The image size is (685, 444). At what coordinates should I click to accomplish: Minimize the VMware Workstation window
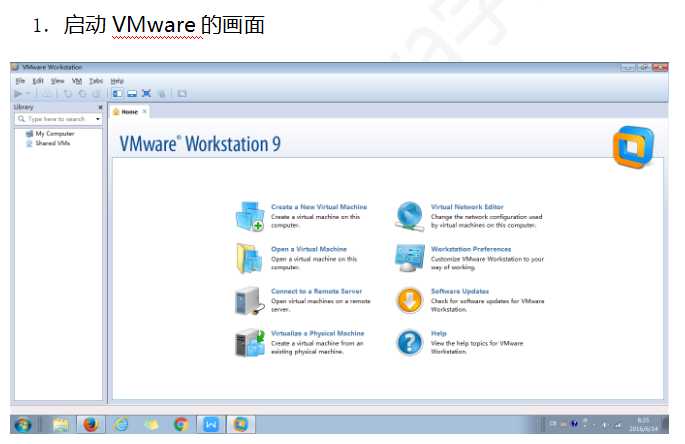tap(628, 67)
